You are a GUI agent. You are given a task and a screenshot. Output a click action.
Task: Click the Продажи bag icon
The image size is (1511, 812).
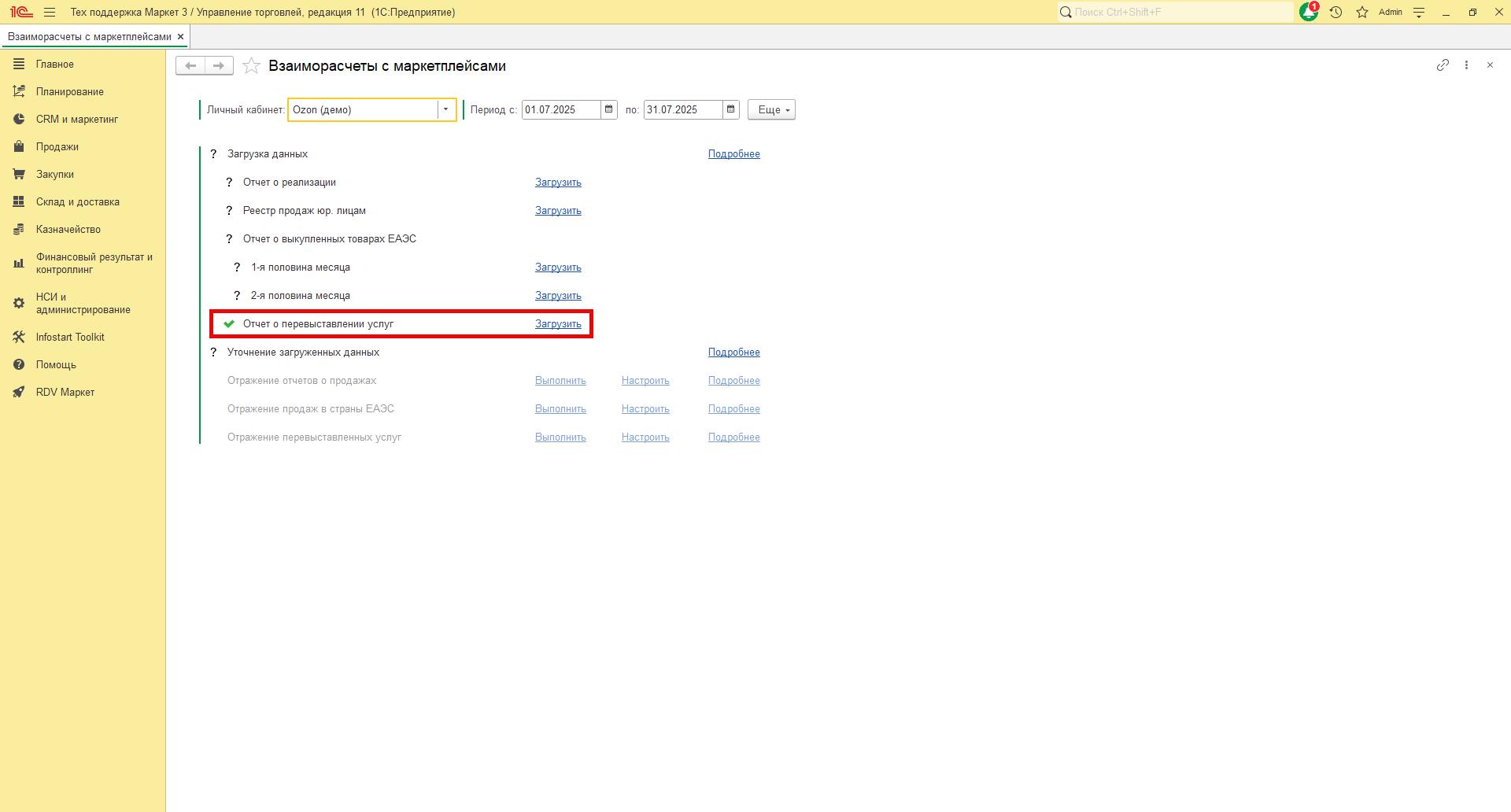(19, 146)
